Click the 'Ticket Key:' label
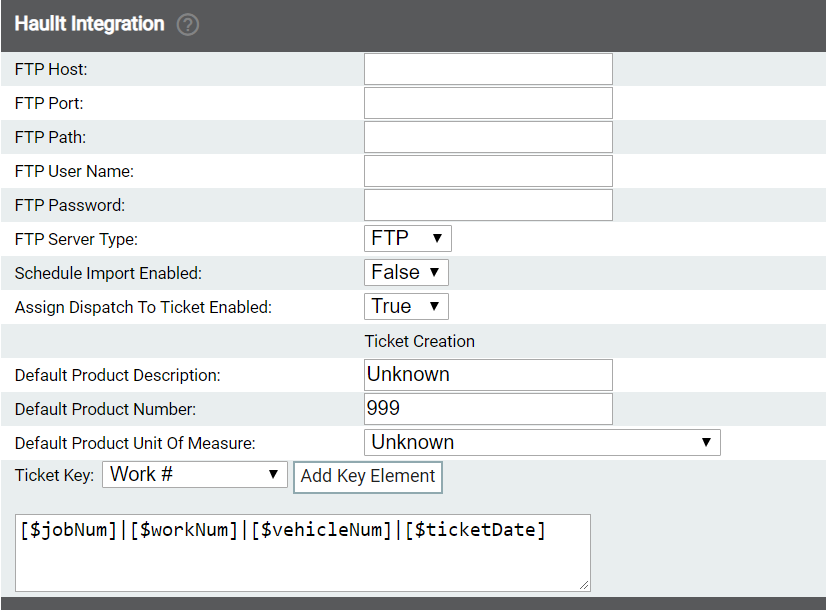Viewport: 827px width, 612px height. (54, 475)
